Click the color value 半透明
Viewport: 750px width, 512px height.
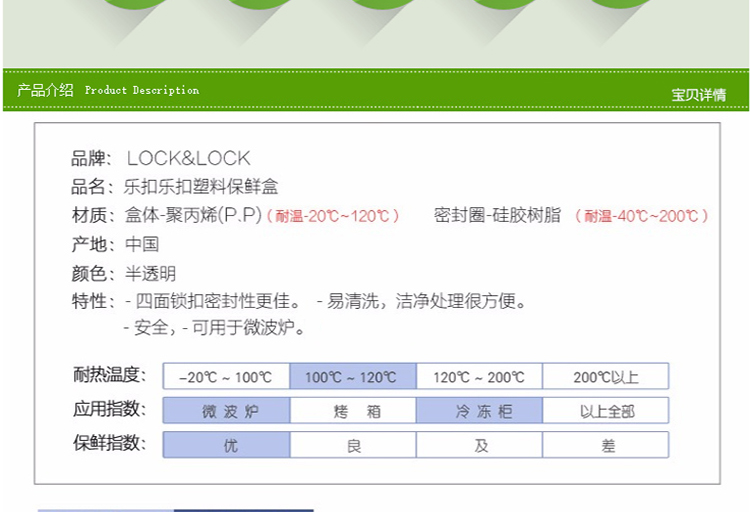(151, 274)
